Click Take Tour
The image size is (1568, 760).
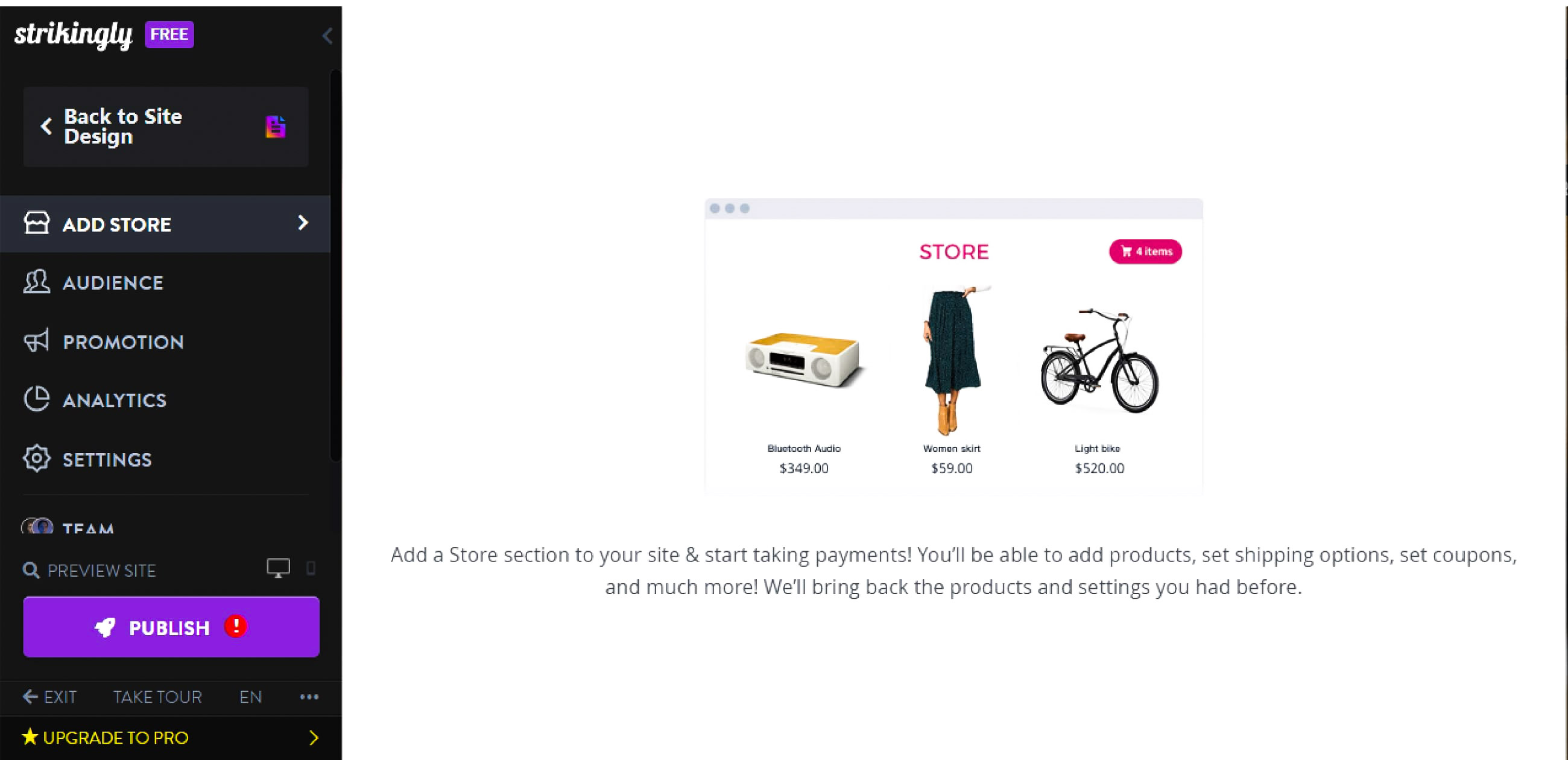tap(157, 697)
